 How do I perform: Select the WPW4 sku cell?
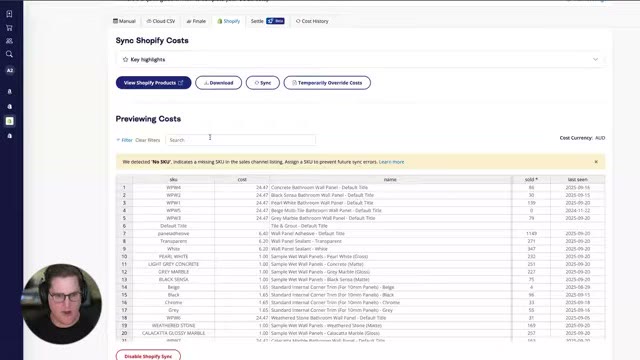[x=173, y=187]
